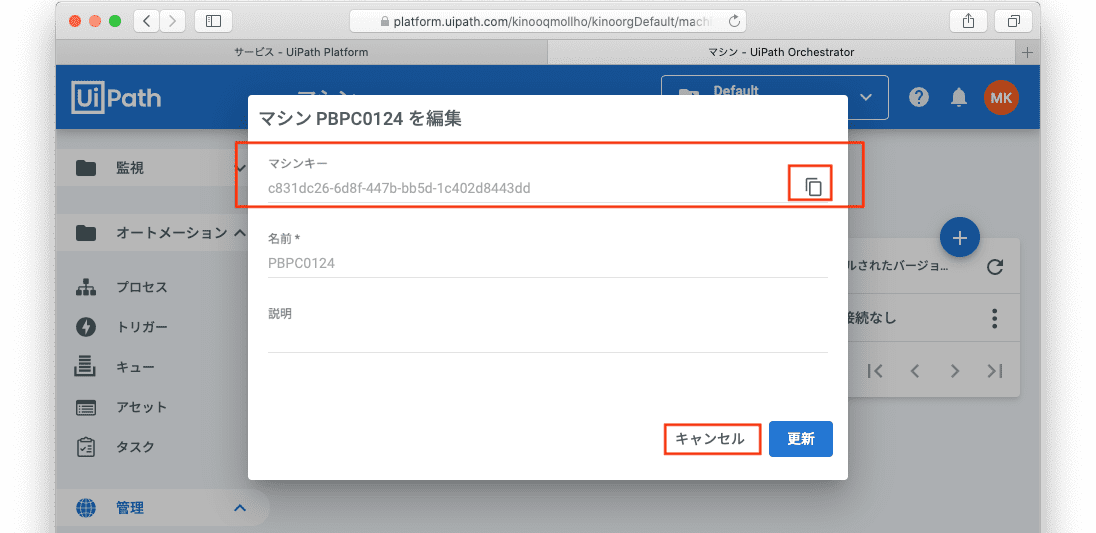
Task: Click the blue add machine plus button
Action: click(x=960, y=238)
